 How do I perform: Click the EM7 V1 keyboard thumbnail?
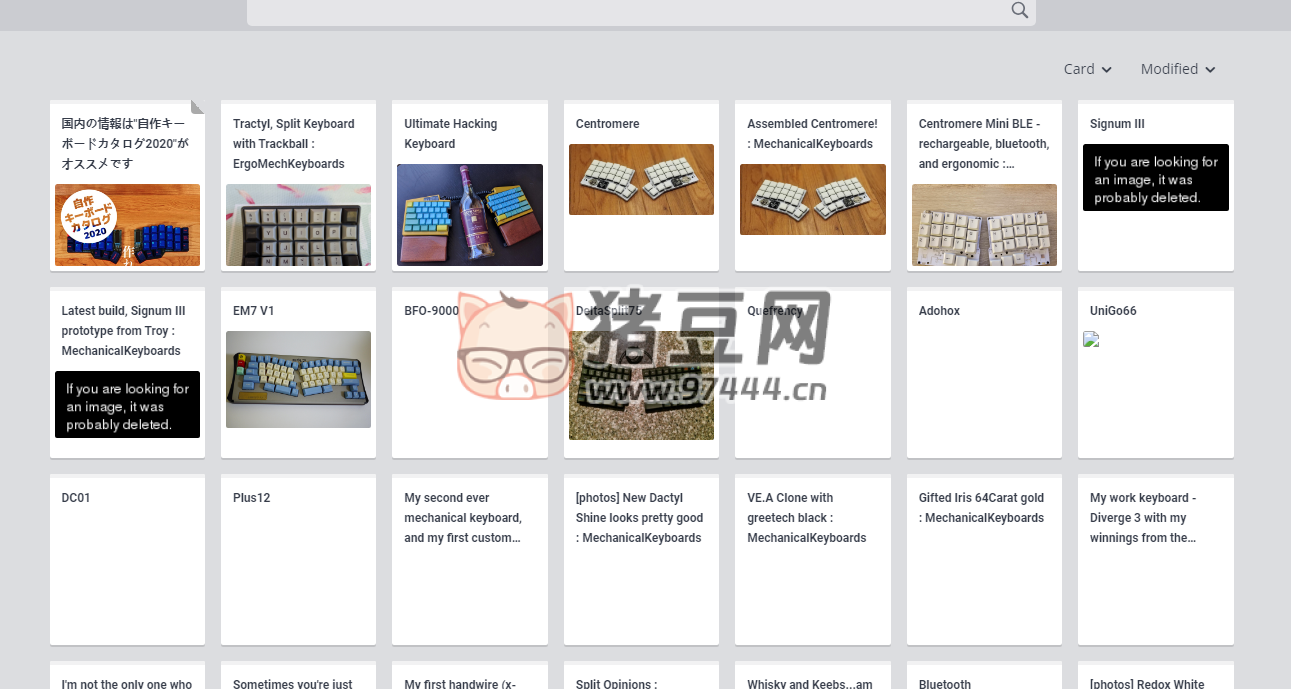298,379
